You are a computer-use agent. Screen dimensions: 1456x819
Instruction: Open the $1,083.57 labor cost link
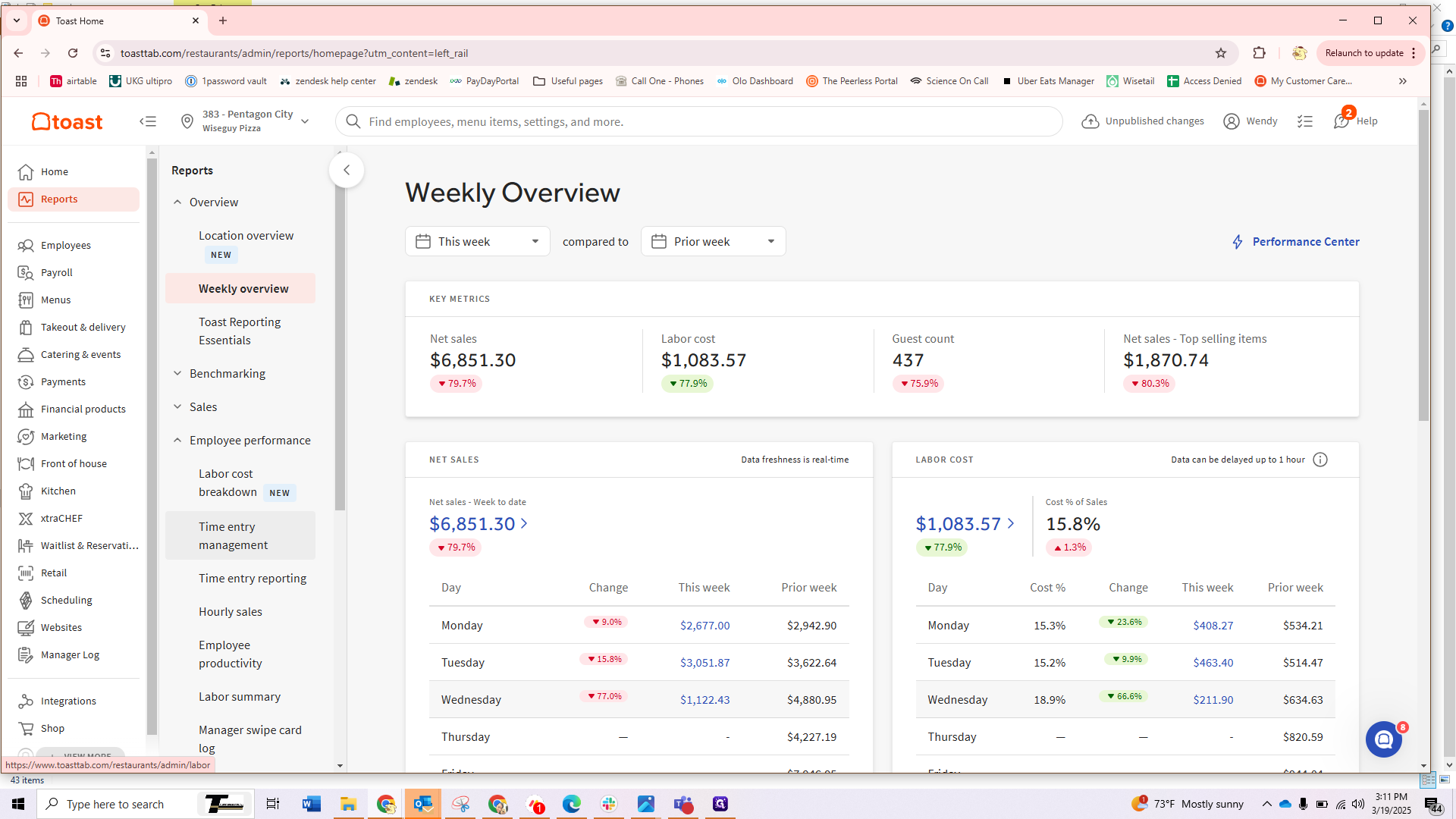tap(965, 524)
